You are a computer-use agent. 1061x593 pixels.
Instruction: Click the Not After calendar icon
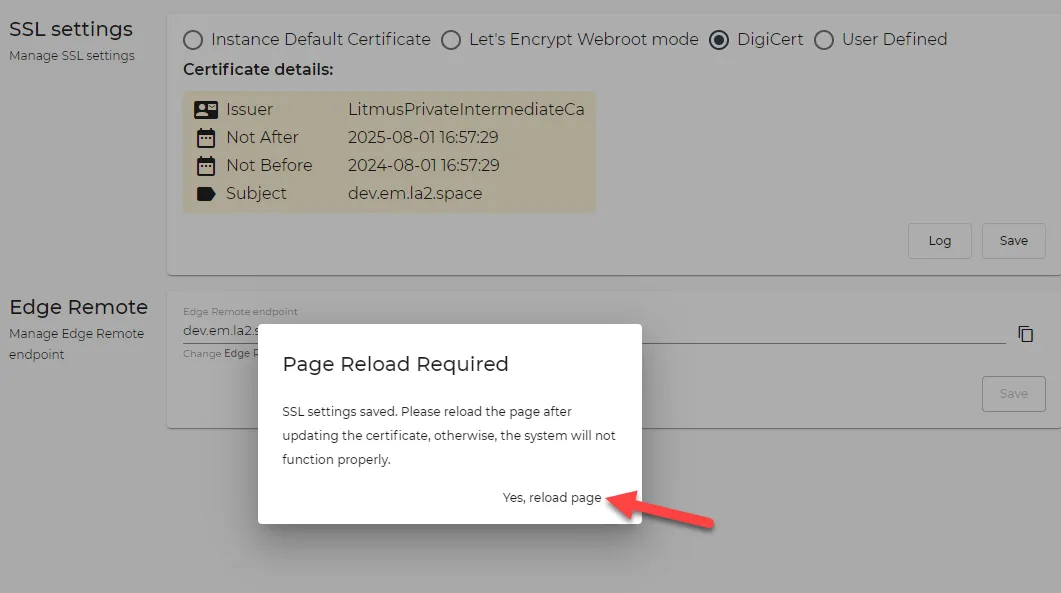(x=206, y=138)
